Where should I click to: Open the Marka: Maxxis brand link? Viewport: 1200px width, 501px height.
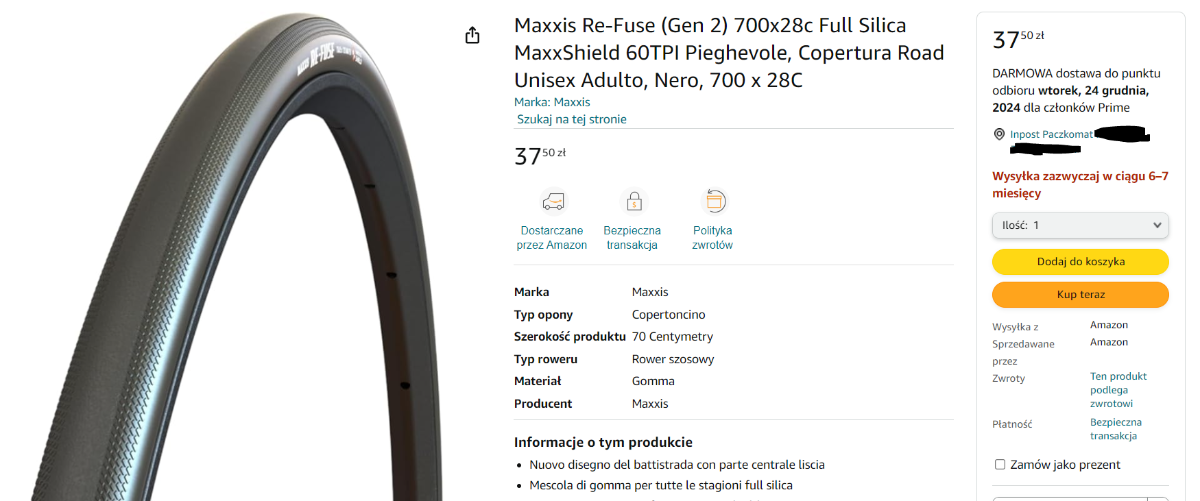tap(552, 102)
